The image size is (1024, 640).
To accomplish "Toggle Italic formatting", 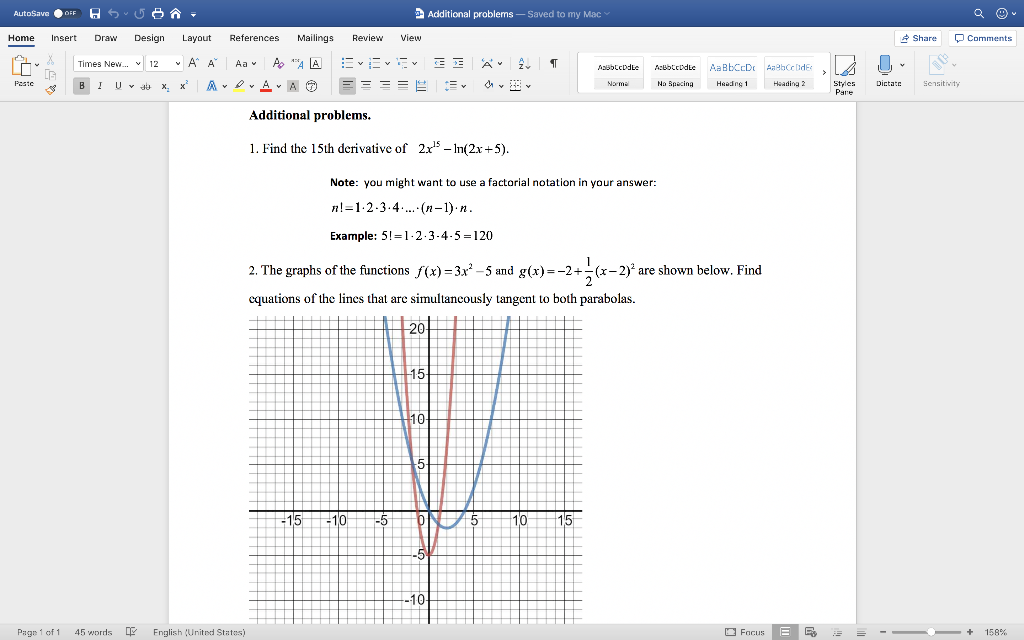I will tap(100, 86).
